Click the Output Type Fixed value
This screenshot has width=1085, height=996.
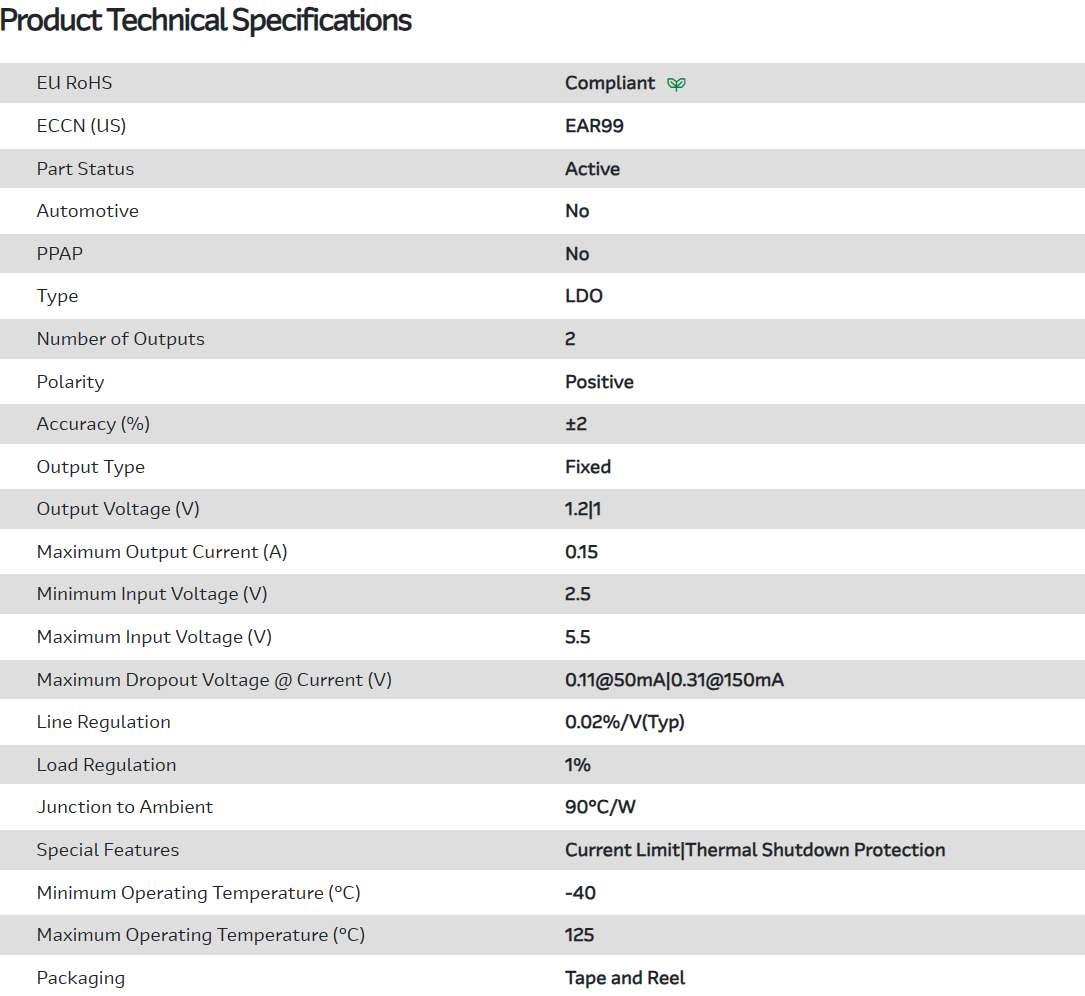coord(588,467)
